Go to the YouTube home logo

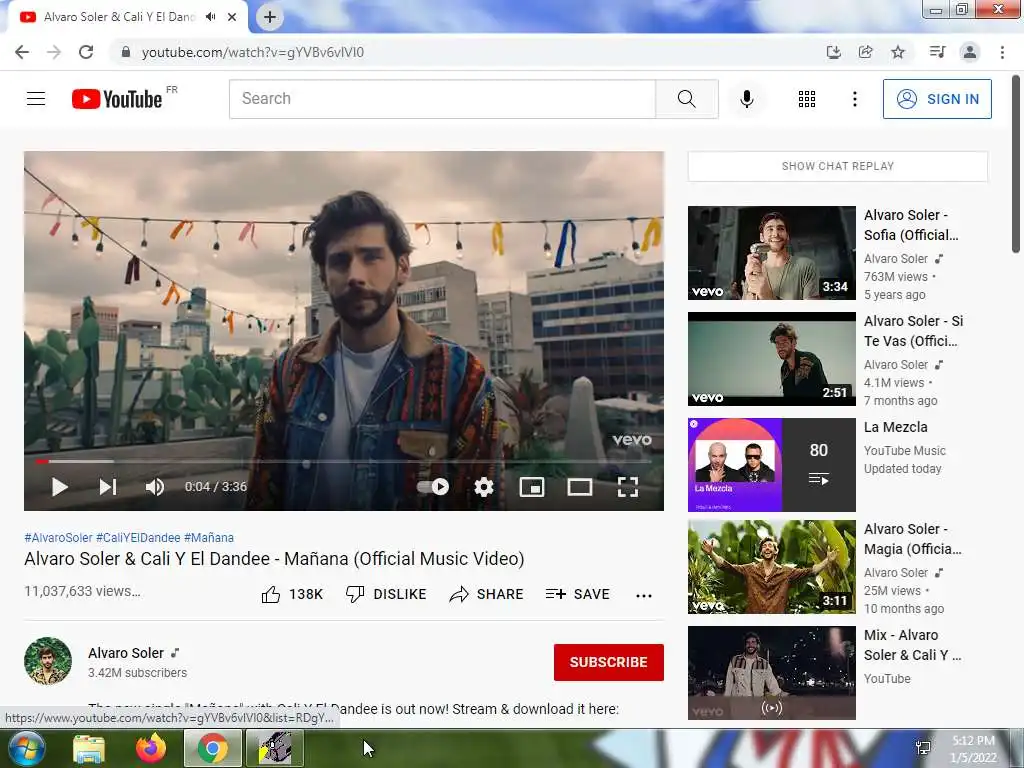coord(117,99)
